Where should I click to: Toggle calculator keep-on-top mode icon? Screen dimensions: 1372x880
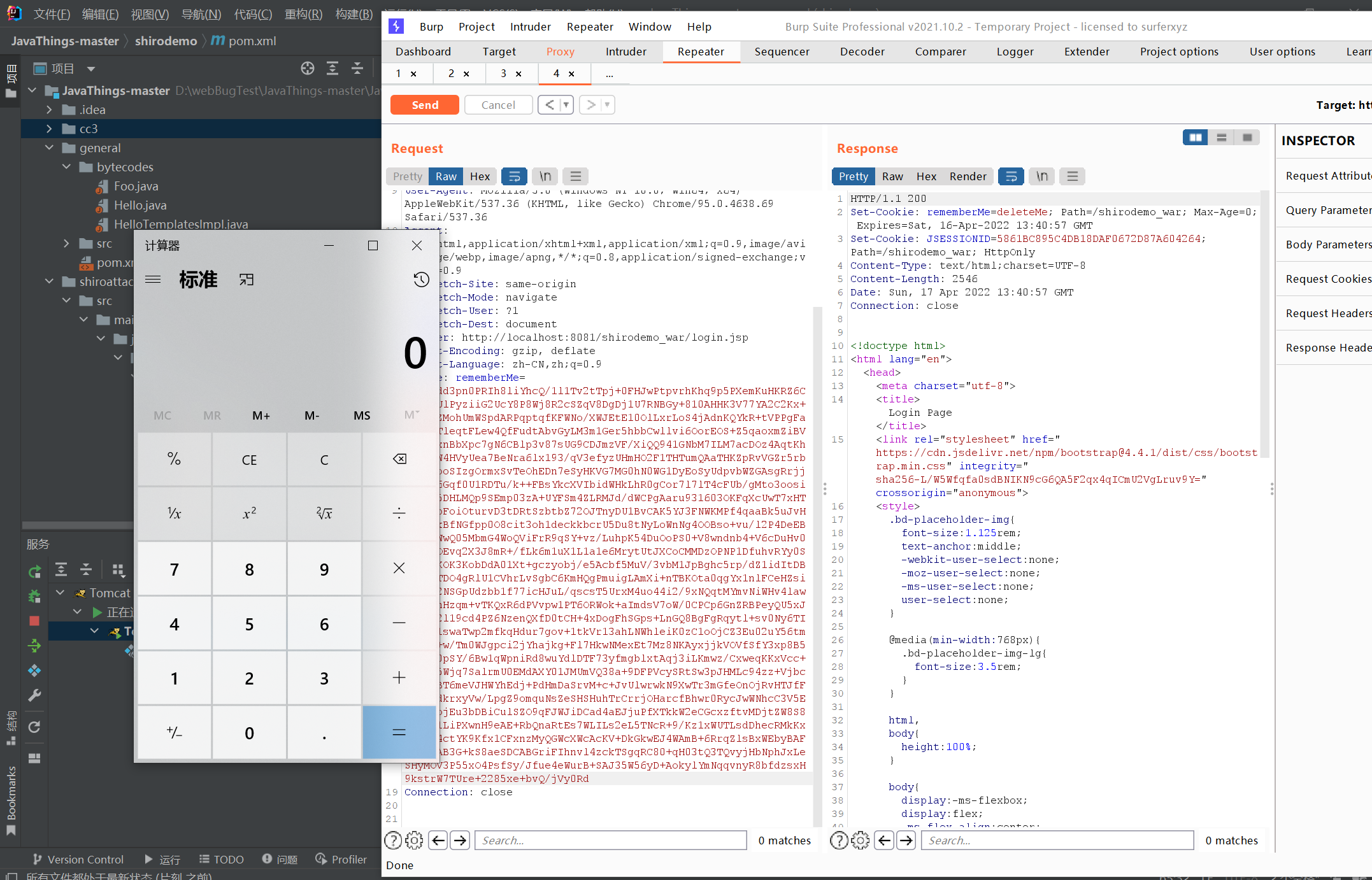247,280
